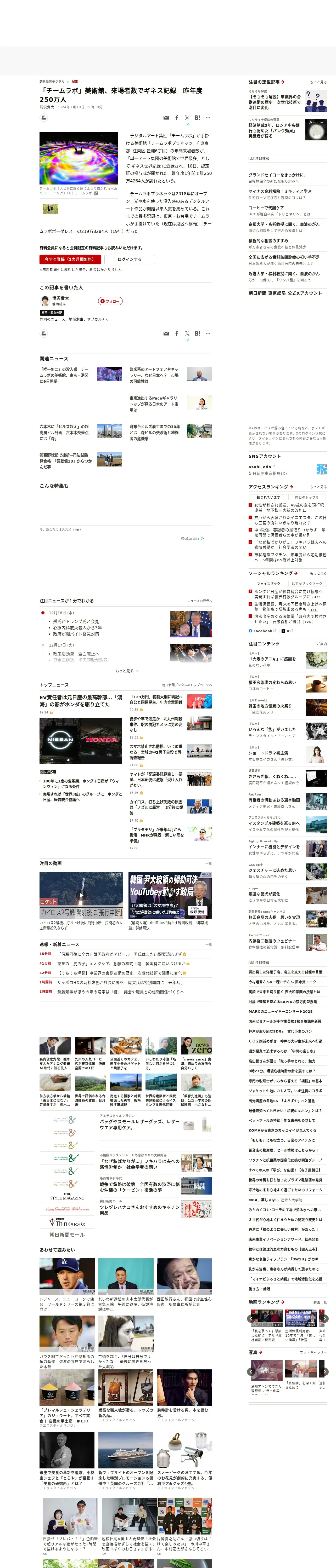Open 動画一覧 link
Viewport: 336px width, 1568px height.
(x=320, y=1302)
